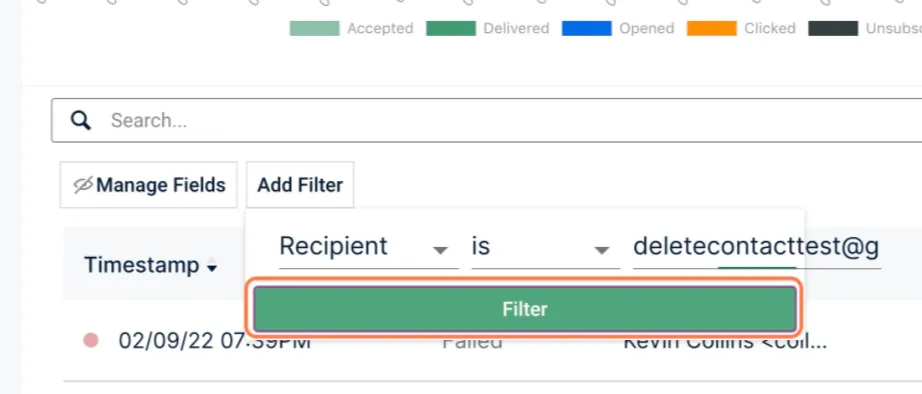The image size is (922, 394).
Task: Click the magnifying glass search icon
Action: [81, 120]
